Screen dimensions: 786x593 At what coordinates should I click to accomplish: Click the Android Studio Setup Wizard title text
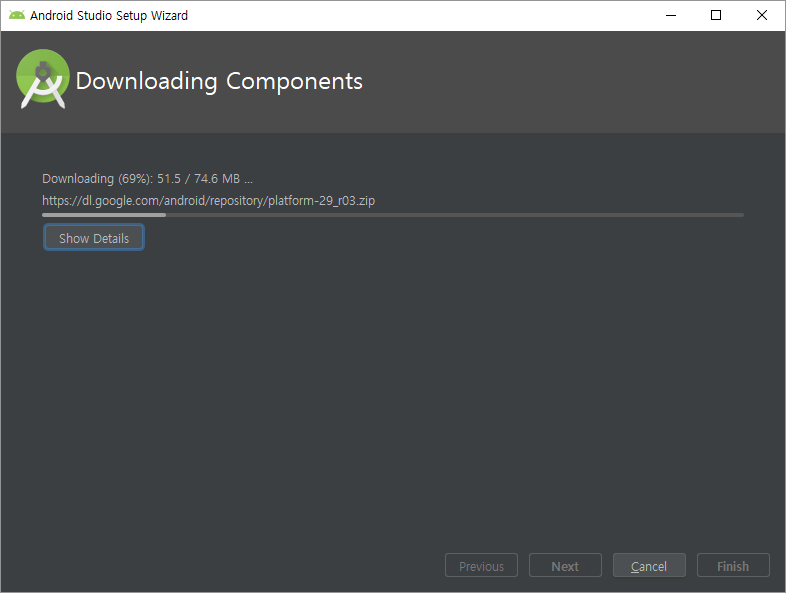click(x=109, y=16)
